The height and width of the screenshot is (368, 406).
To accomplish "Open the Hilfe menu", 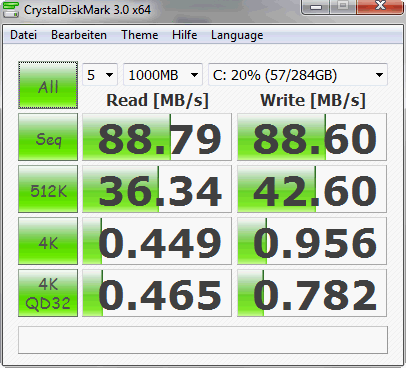I will pyautogui.click(x=184, y=35).
